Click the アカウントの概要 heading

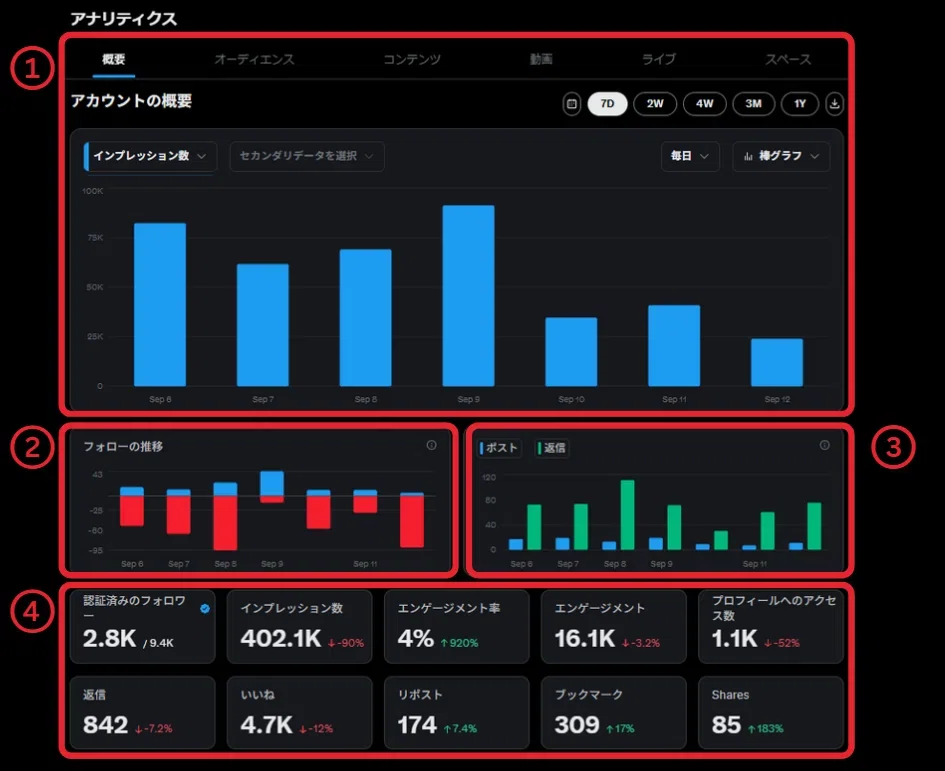131,101
